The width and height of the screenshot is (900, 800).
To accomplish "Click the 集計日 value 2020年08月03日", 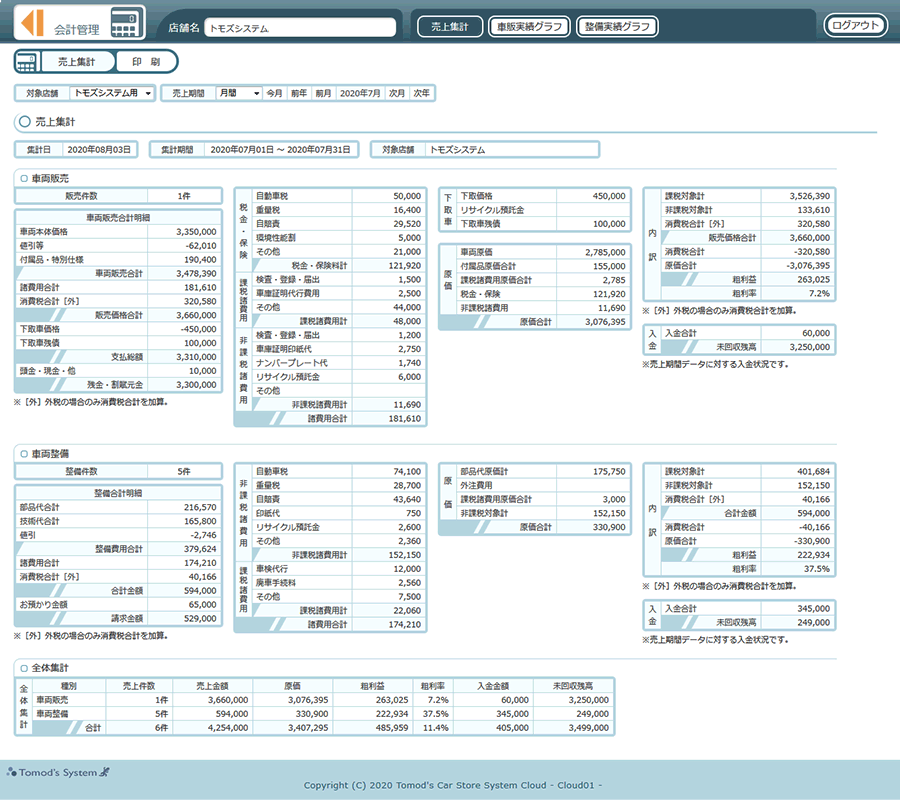I will pos(99,150).
